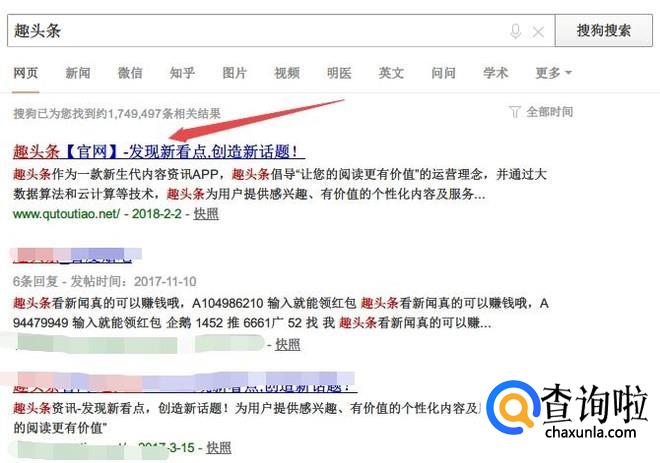This screenshot has height=463, width=660.
Task: Click the result count text 1,749,497条相关结果
Action: pos(164,114)
